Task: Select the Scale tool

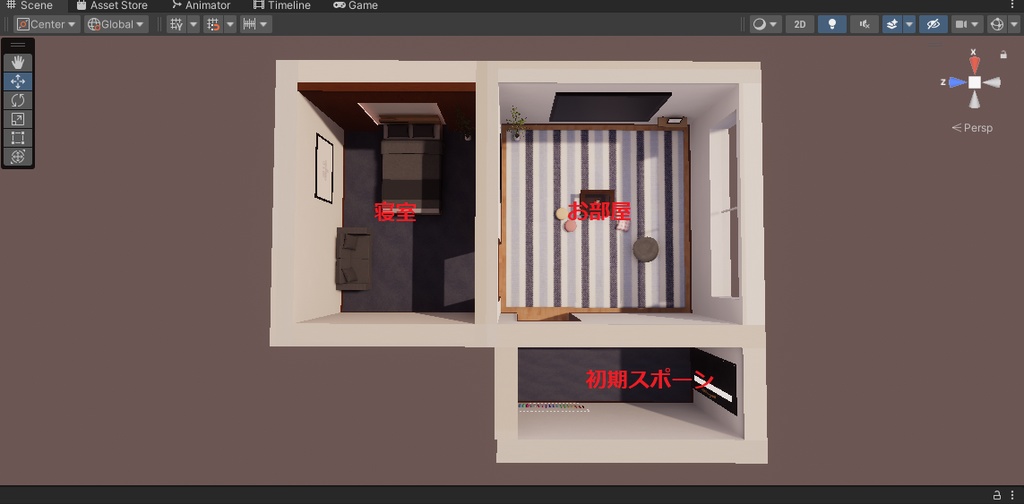Action: coord(18,119)
